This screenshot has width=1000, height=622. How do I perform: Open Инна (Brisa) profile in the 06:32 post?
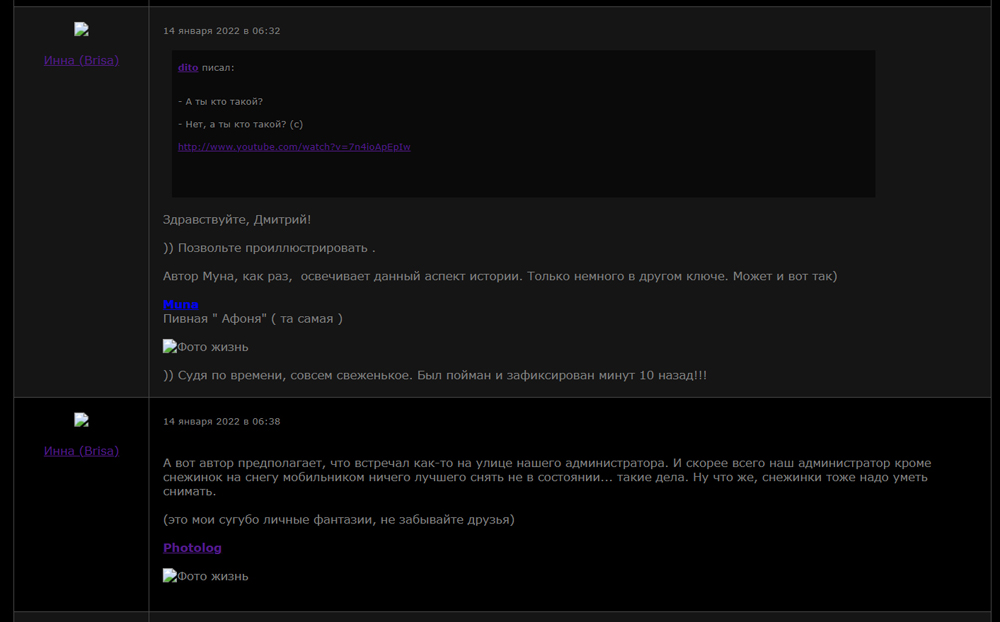[x=81, y=60]
